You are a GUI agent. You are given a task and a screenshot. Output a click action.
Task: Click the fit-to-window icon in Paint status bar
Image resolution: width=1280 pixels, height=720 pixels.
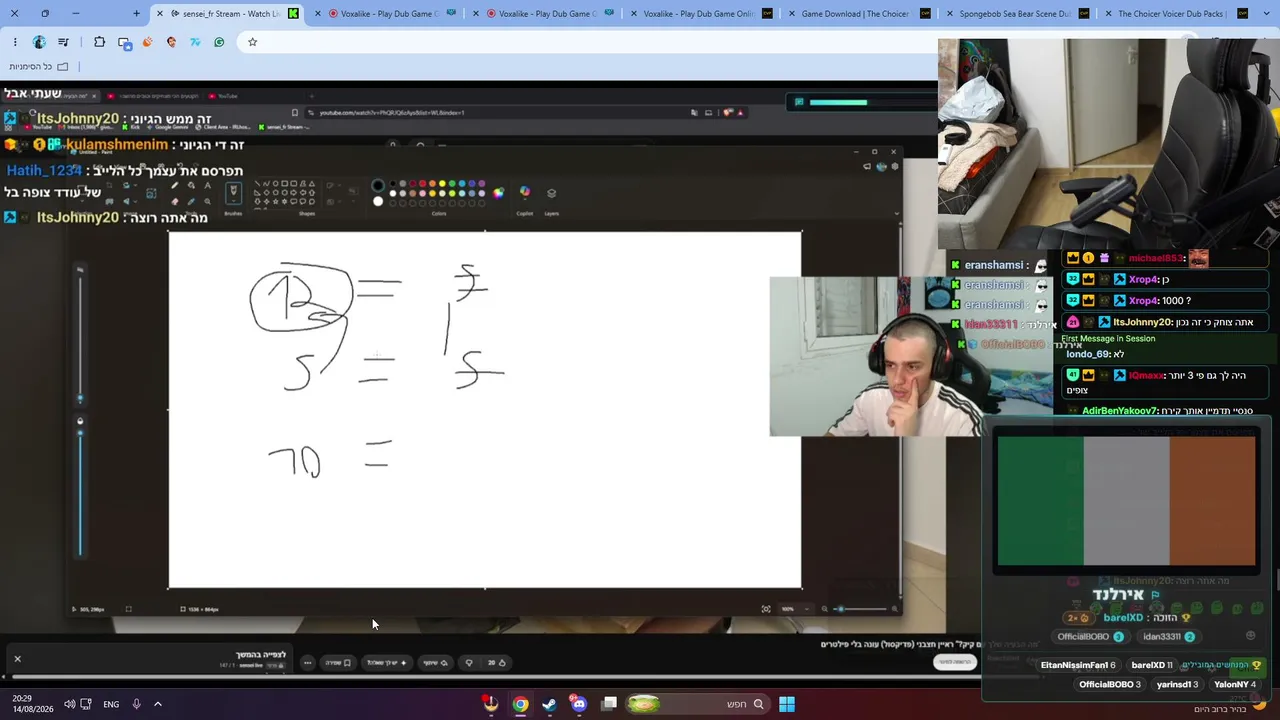click(766, 609)
